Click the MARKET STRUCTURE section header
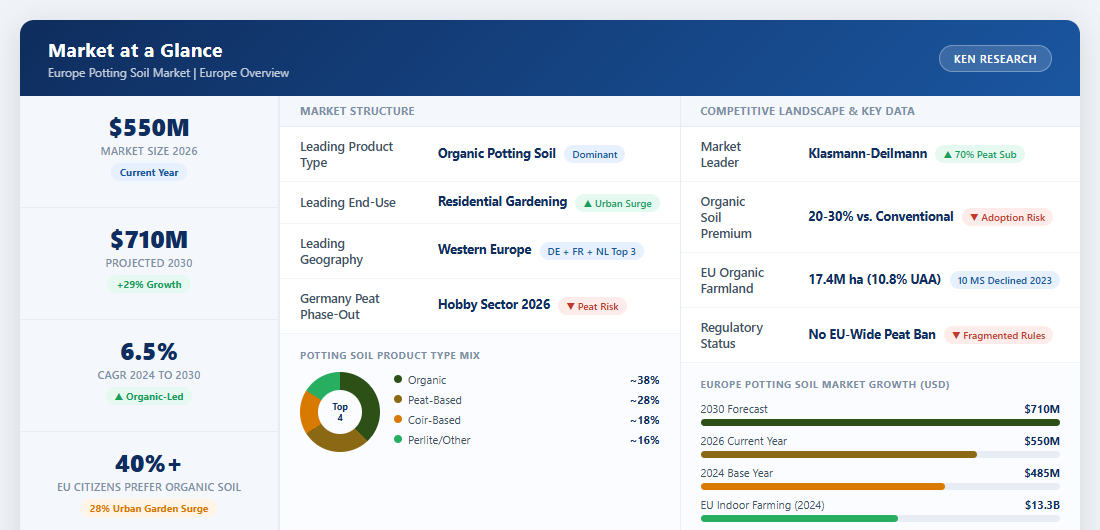 [357, 111]
